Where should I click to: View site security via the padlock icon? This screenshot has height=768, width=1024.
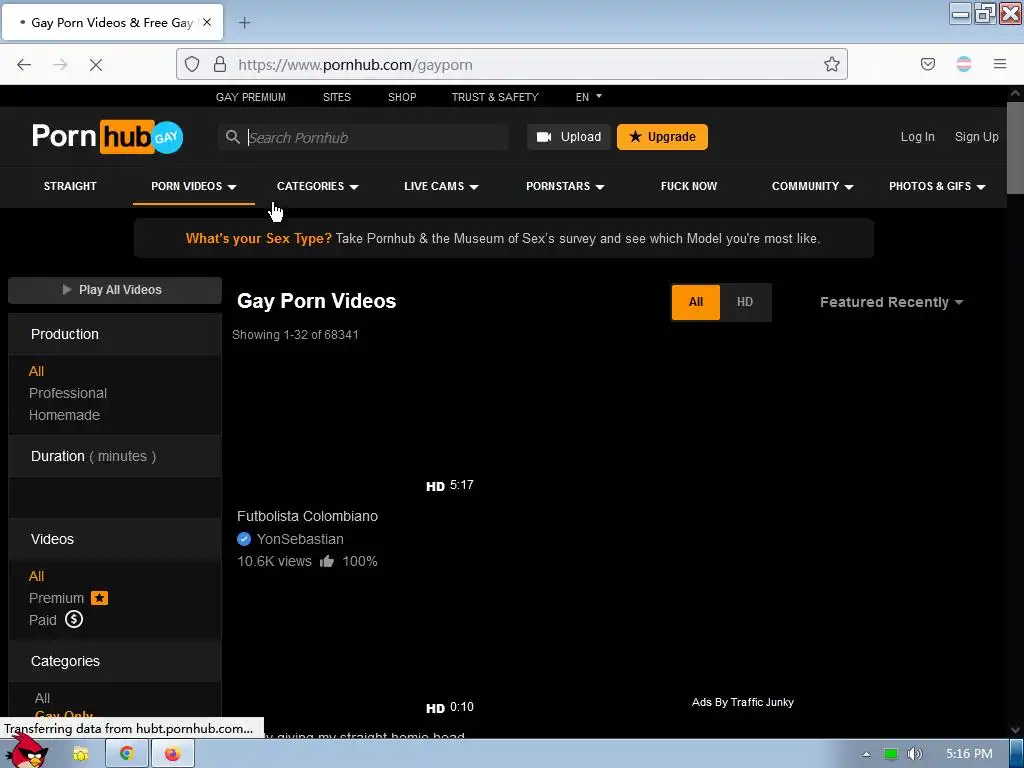point(220,64)
